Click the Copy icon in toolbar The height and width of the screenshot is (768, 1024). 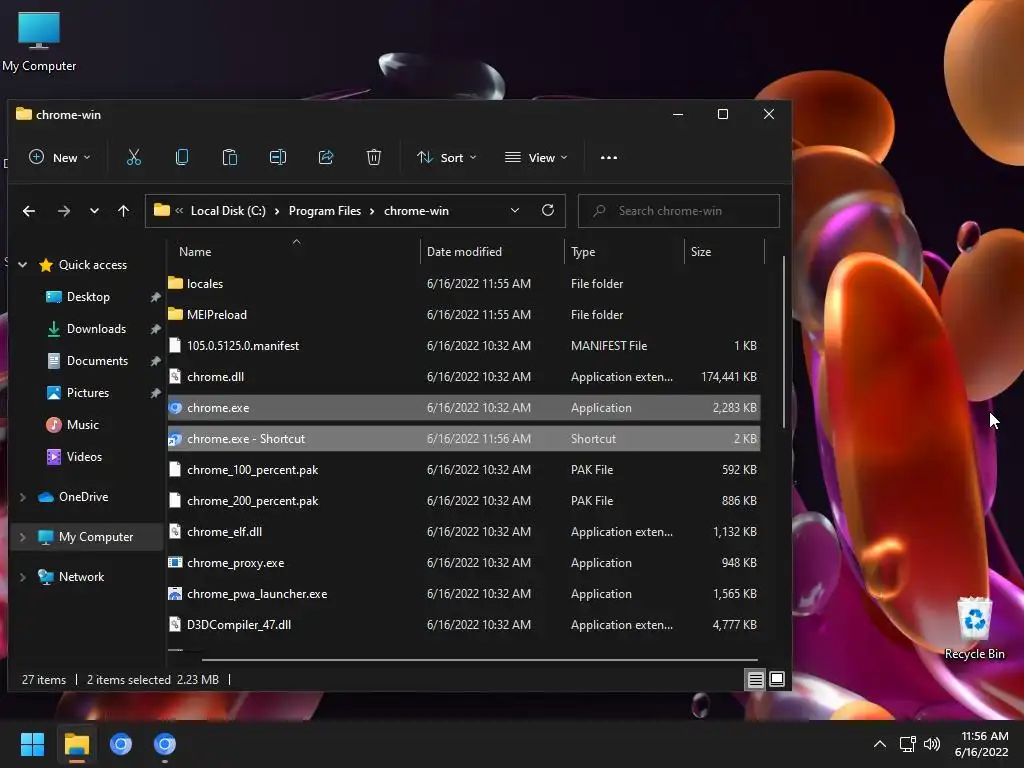[x=182, y=157]
